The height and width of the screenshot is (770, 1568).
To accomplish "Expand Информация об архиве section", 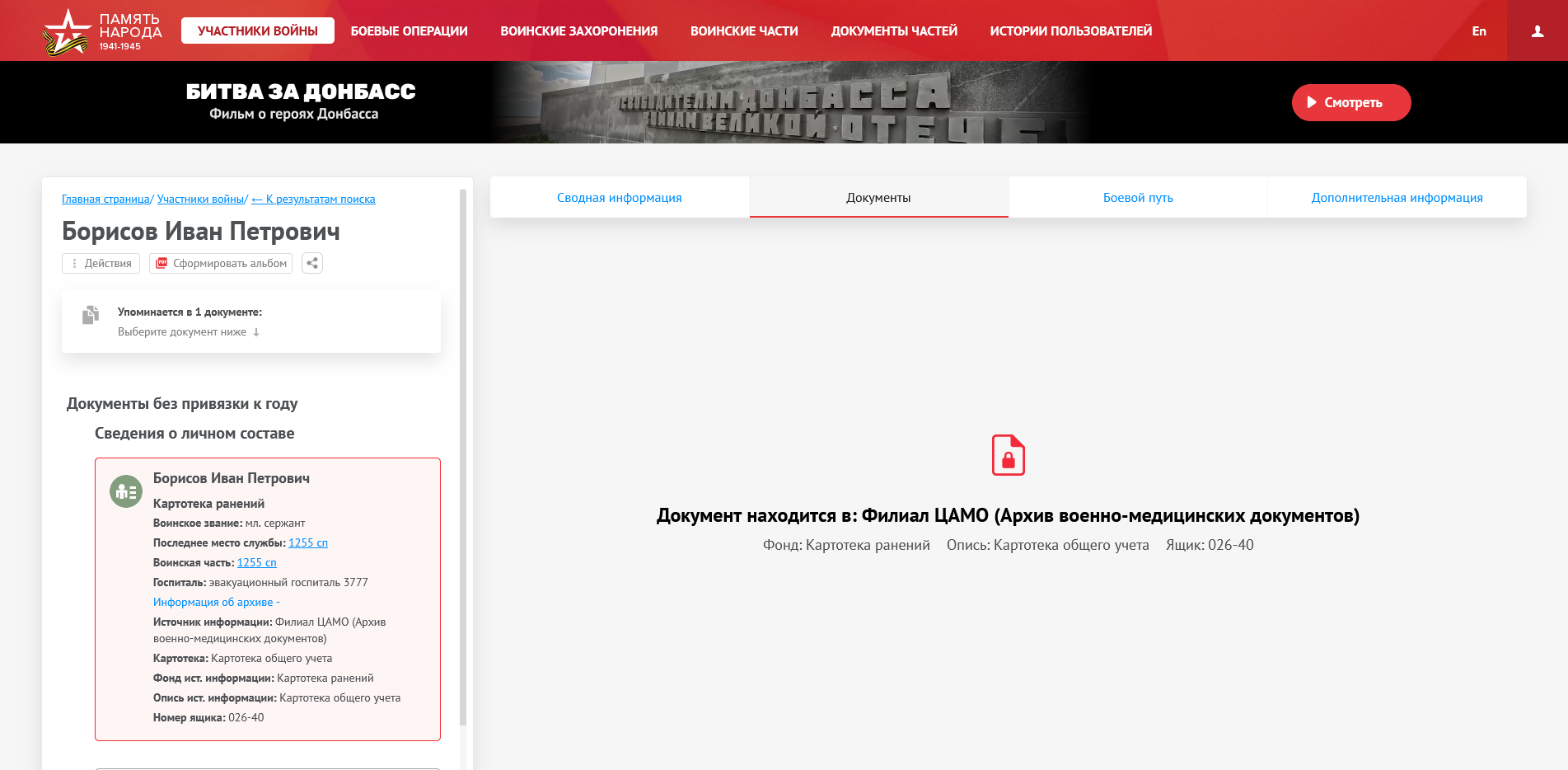I will tap(216, 603).
